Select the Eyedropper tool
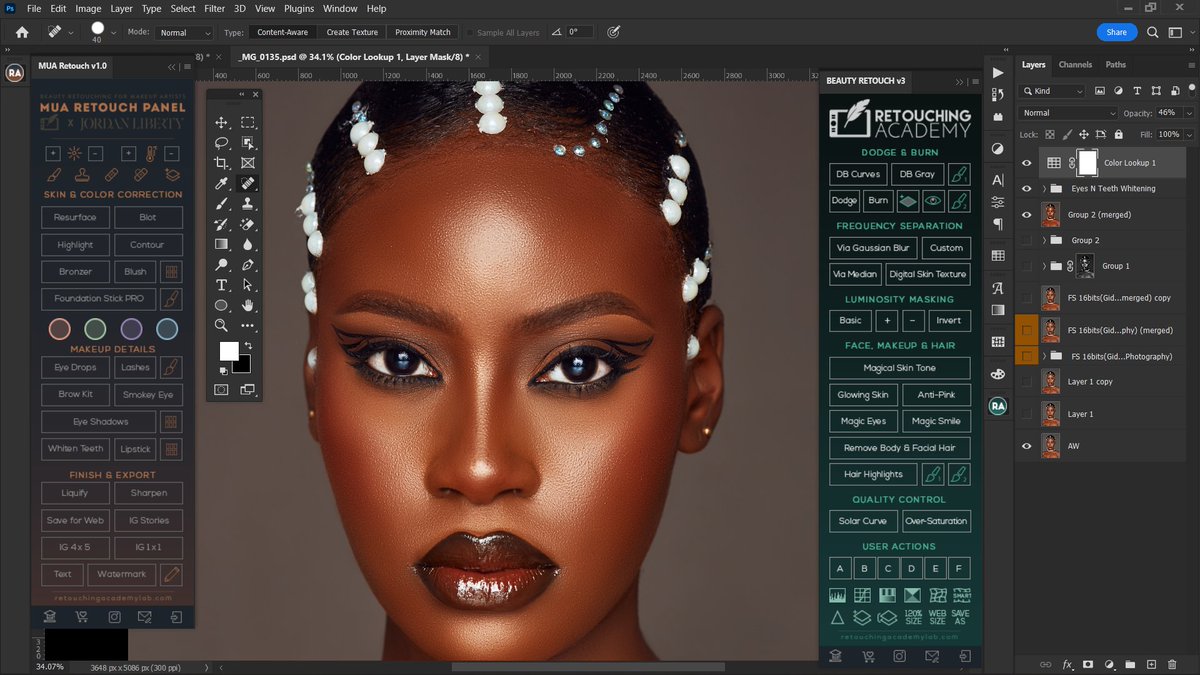The width and height of the screenshot is (1200, 675). (x=222, y=184)
